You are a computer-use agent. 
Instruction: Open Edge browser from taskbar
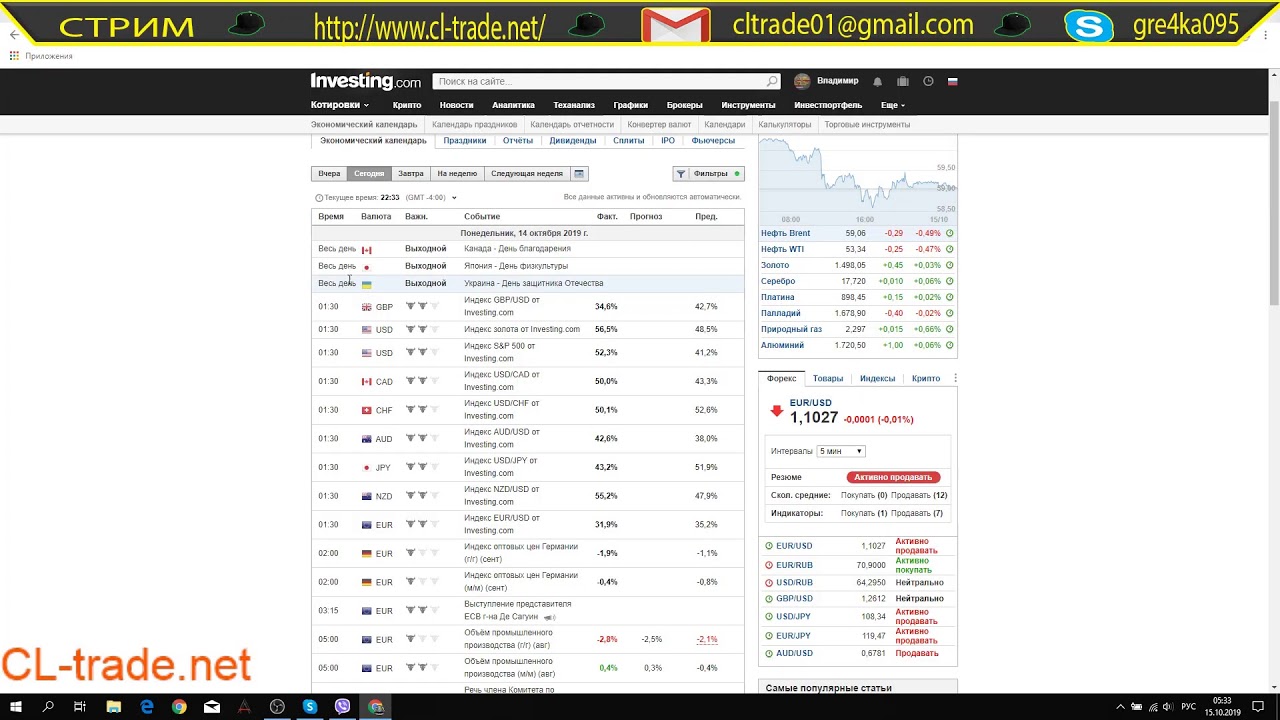[x=147, y=707]
